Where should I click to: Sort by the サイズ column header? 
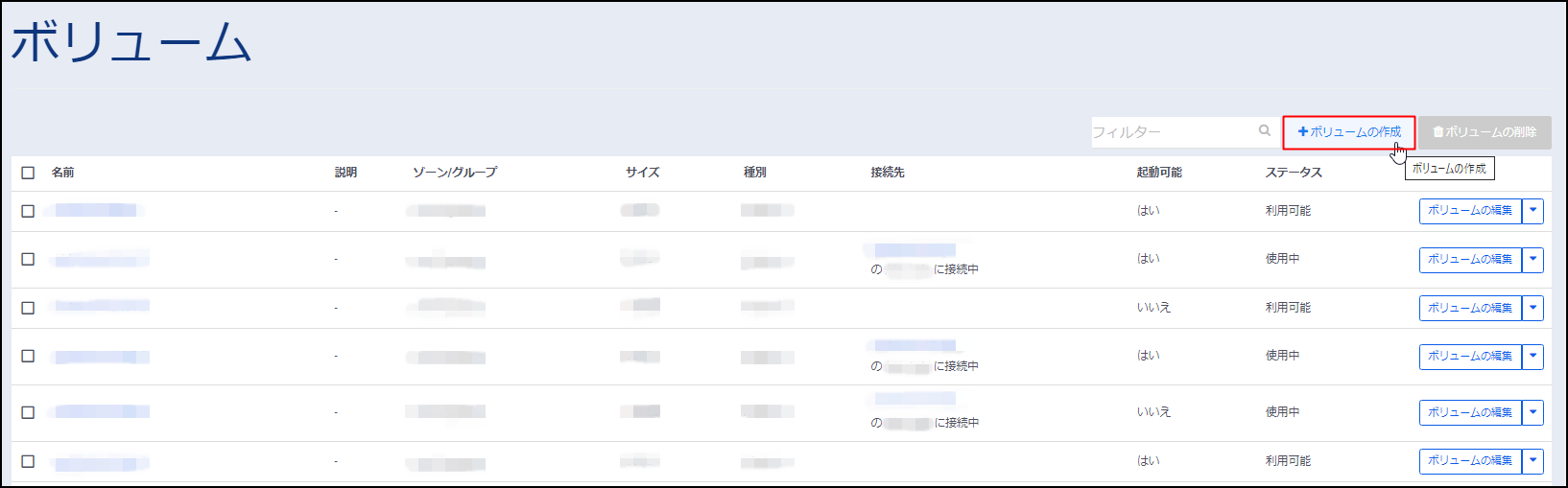click(x=642, y=173)
